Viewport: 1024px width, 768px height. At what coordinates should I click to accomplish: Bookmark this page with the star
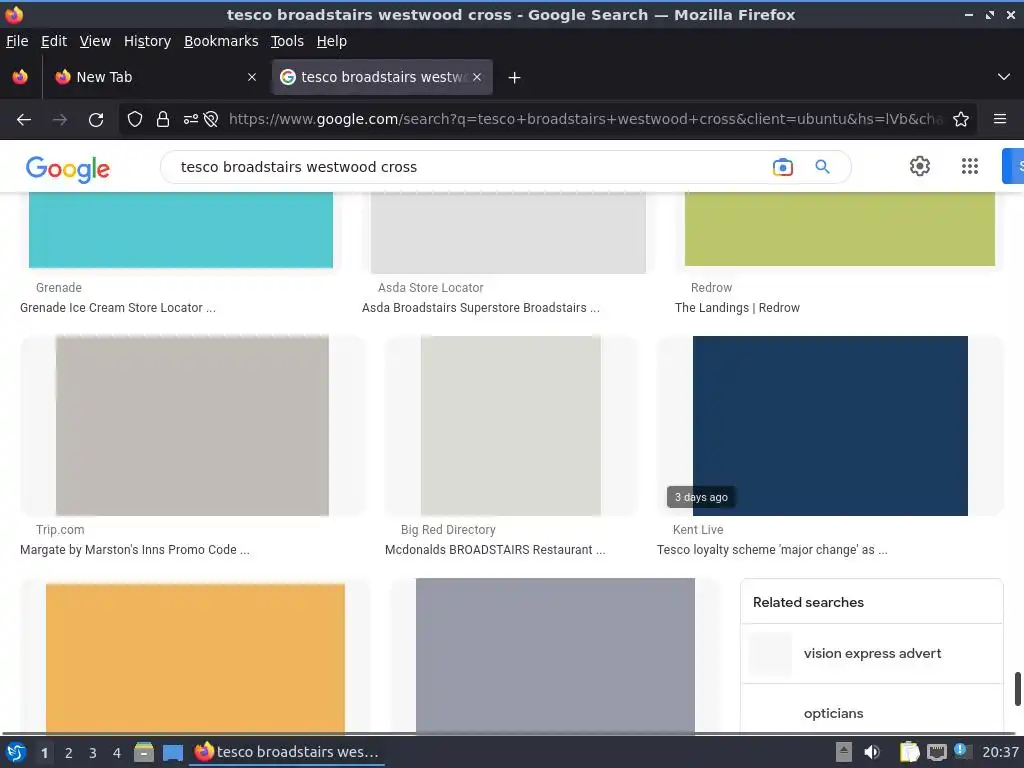(961, 119)
